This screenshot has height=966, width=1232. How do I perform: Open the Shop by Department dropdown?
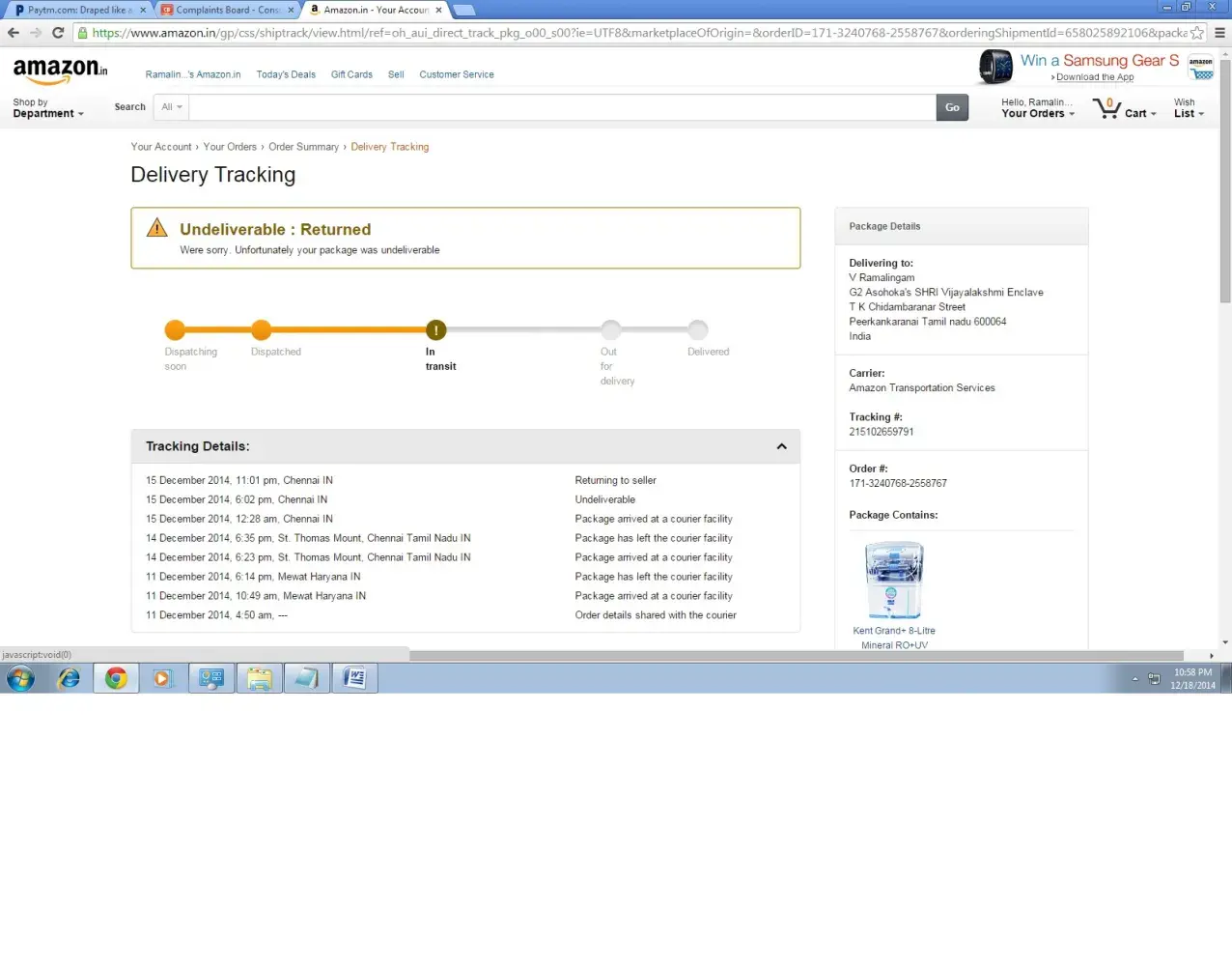click(x=48, y=108)
